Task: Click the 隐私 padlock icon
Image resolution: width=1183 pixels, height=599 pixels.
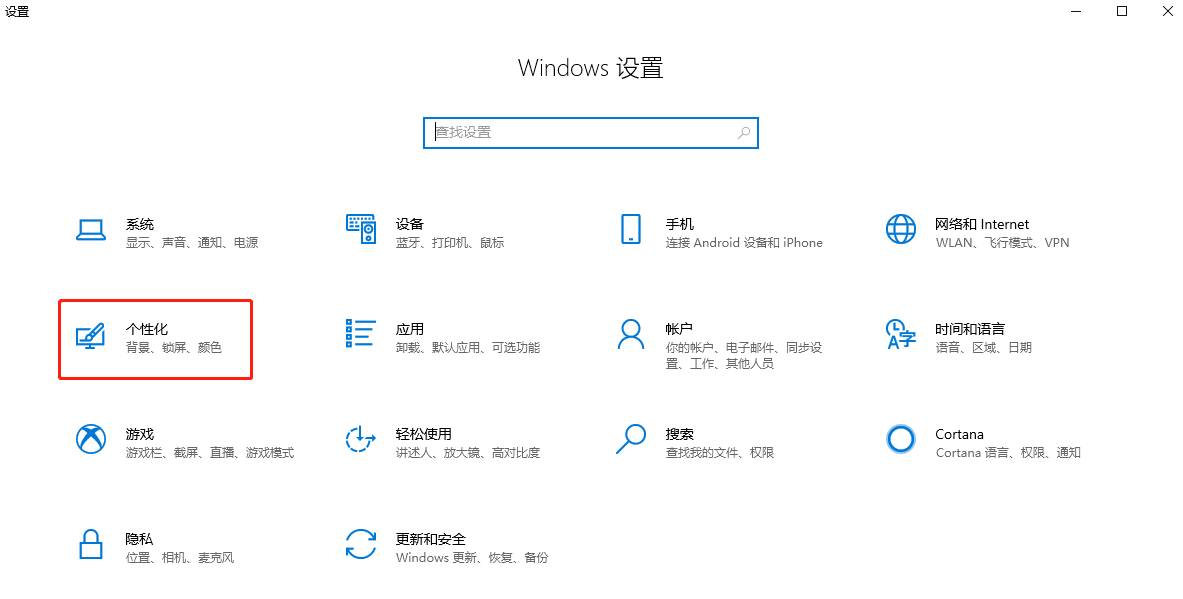Action: [x=91, y=545]
